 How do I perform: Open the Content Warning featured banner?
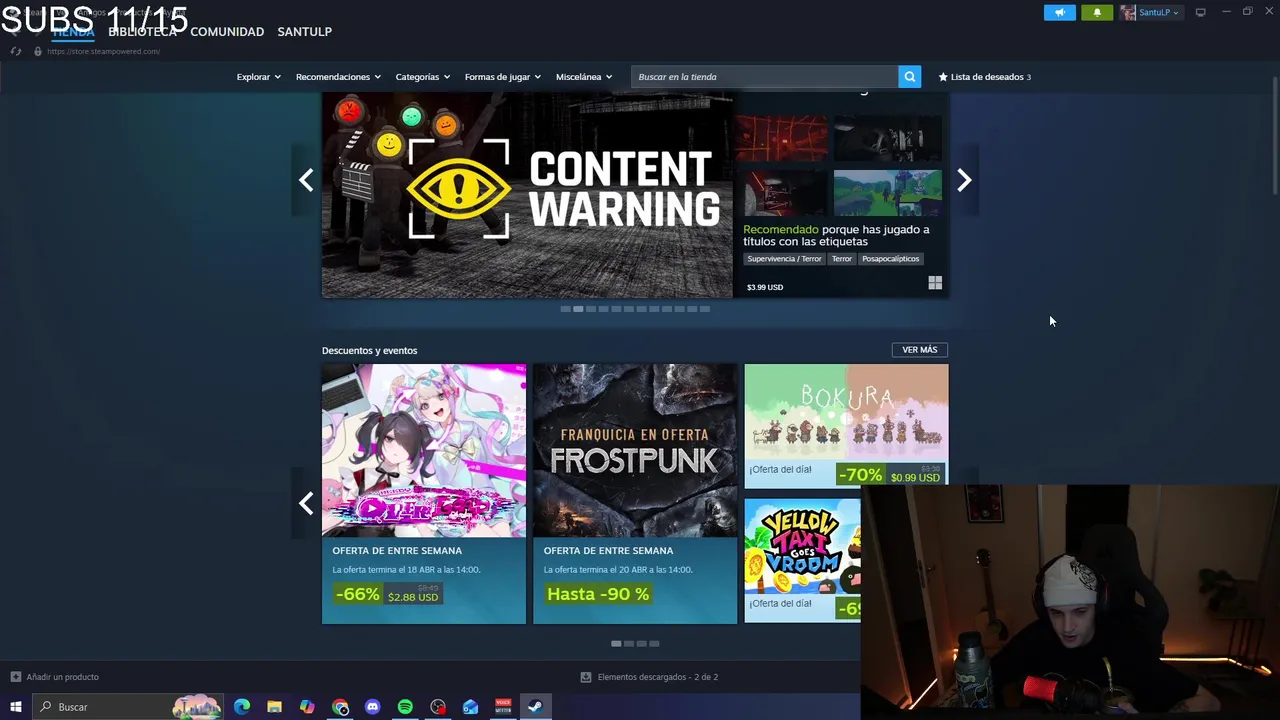point(527,195)
